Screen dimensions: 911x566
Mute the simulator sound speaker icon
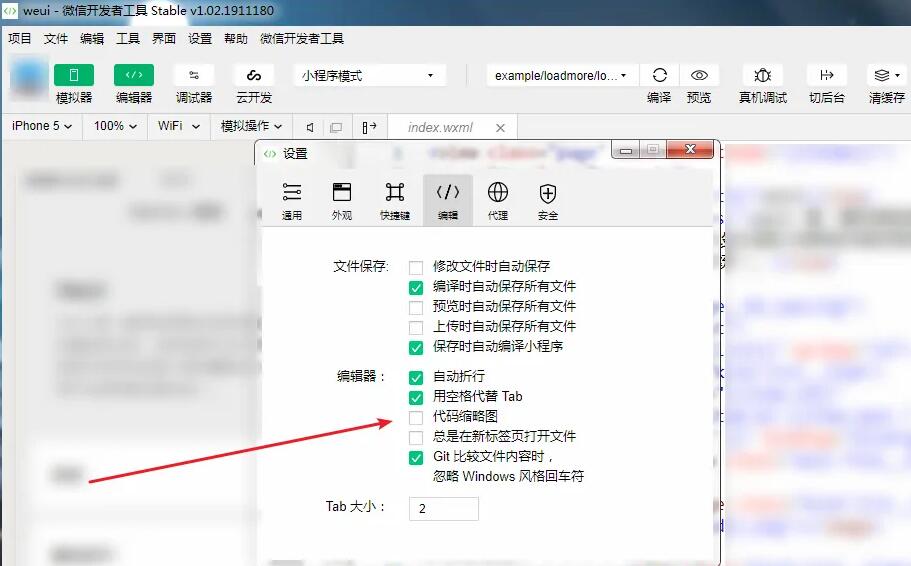310,127
